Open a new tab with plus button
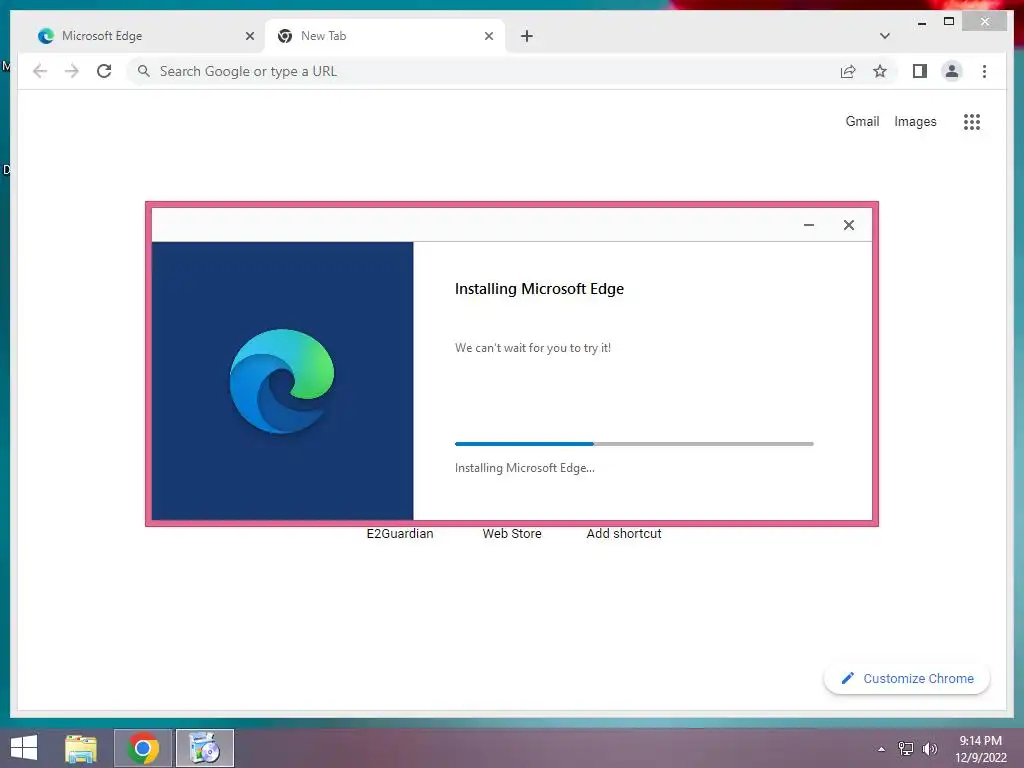Image resolution: width=1024 pixels, height=768 pixels. tap(526, 36)
